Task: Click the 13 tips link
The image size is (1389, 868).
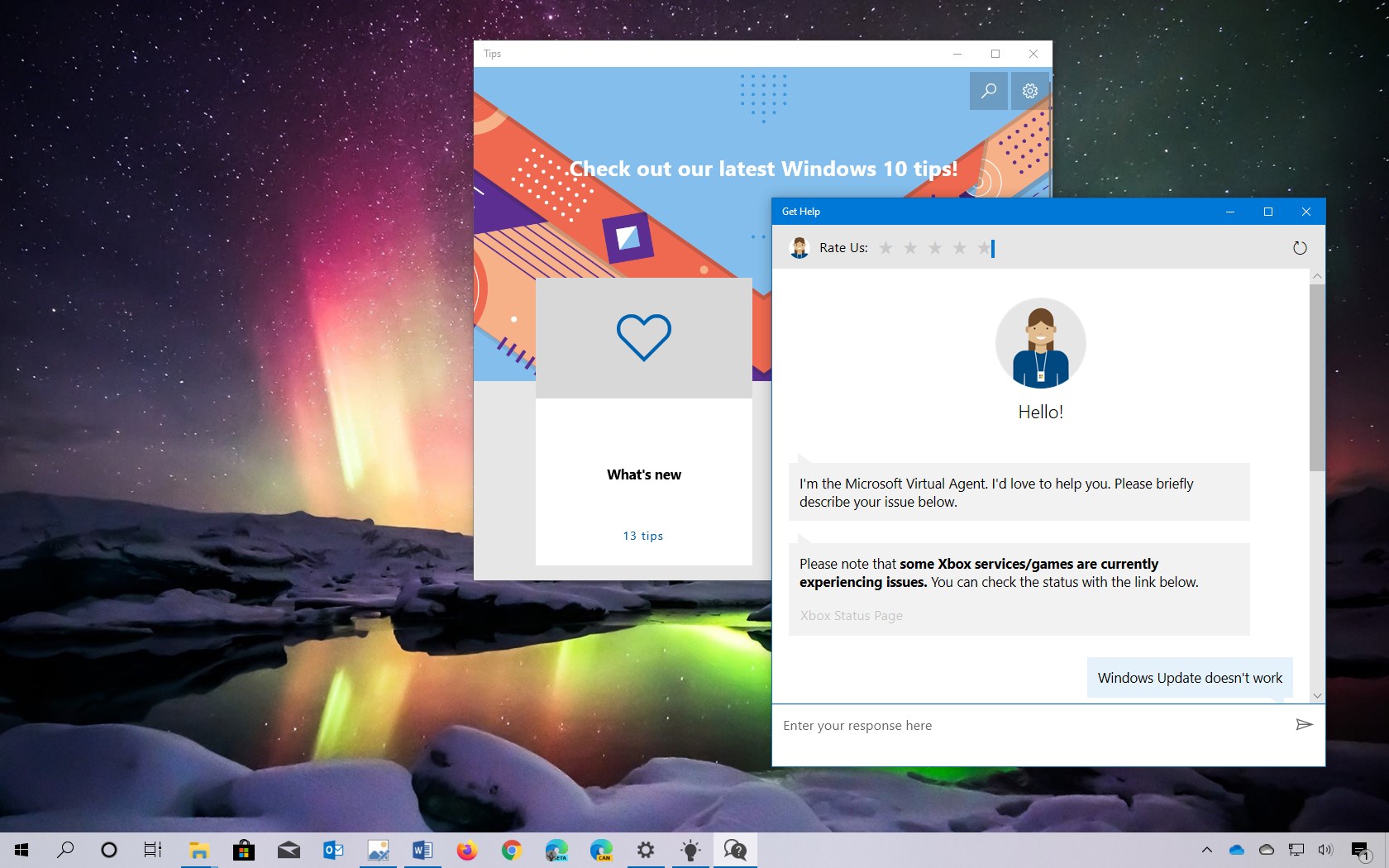Action: click(643, 536)
